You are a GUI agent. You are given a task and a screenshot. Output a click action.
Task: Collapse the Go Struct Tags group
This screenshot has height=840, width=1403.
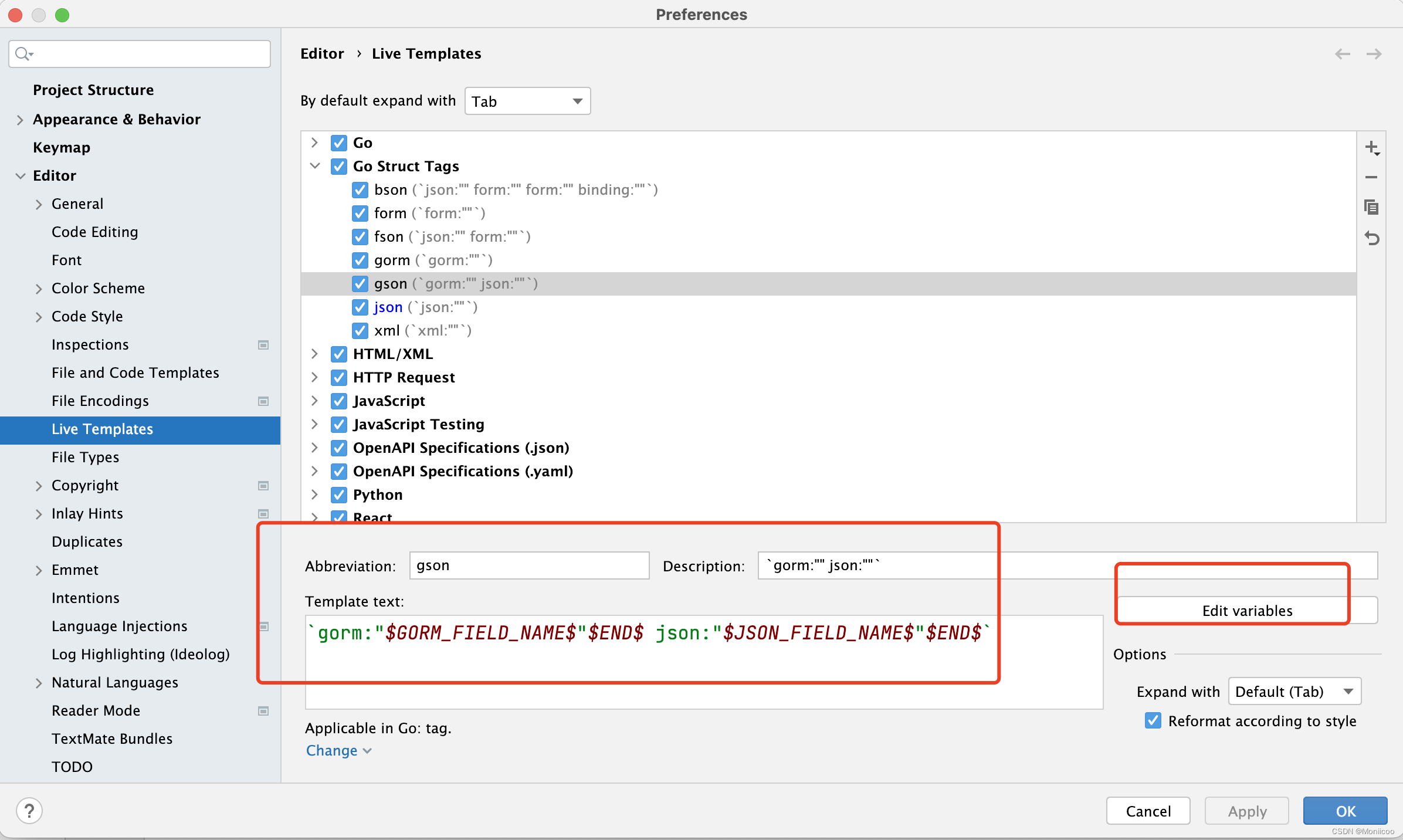(315, 166)
